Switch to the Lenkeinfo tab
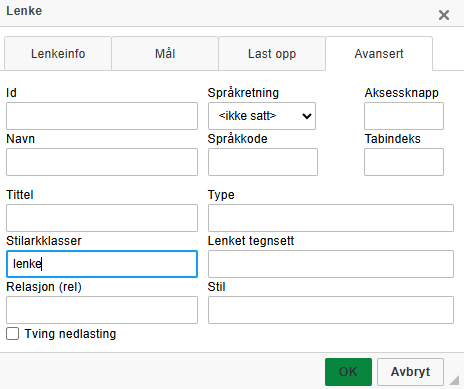Screen dimensions: 464x389 tap(58, 54)
